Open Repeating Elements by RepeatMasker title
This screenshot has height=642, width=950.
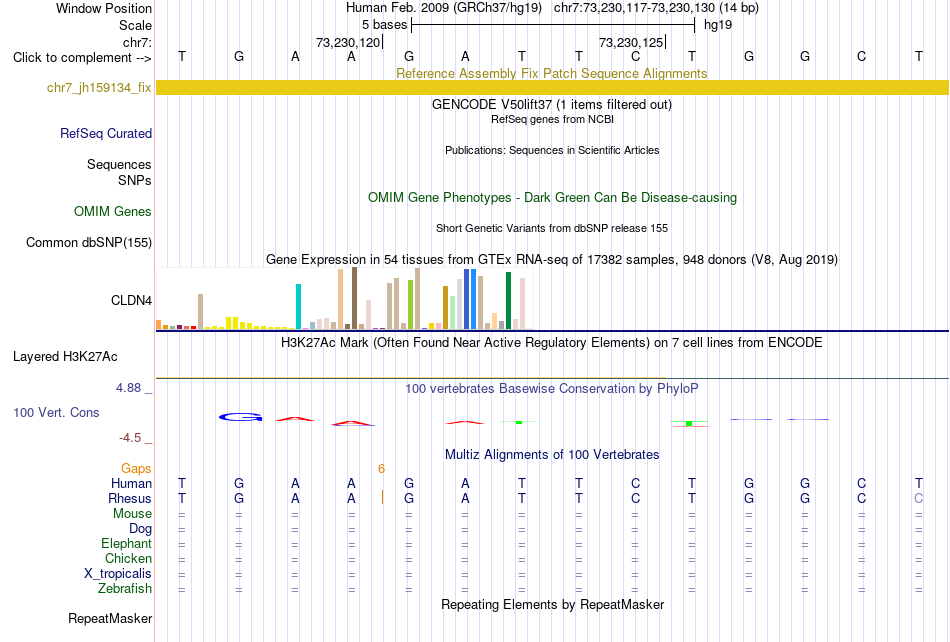click(x=553, y=604)
